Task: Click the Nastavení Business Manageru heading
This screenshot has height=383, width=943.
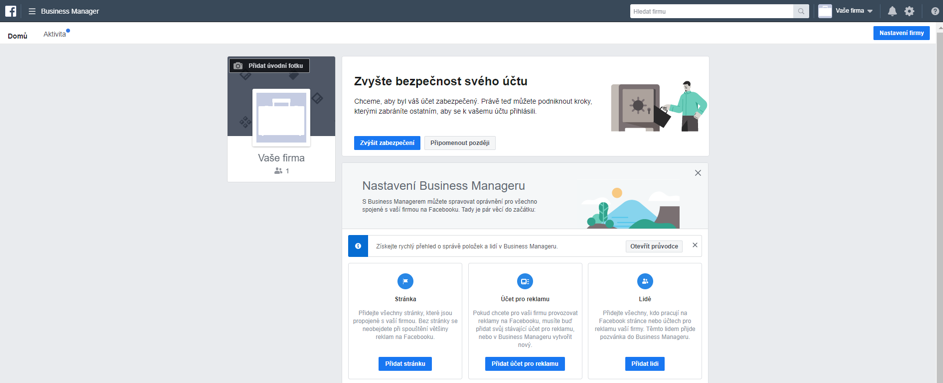Action: [443, 185]
